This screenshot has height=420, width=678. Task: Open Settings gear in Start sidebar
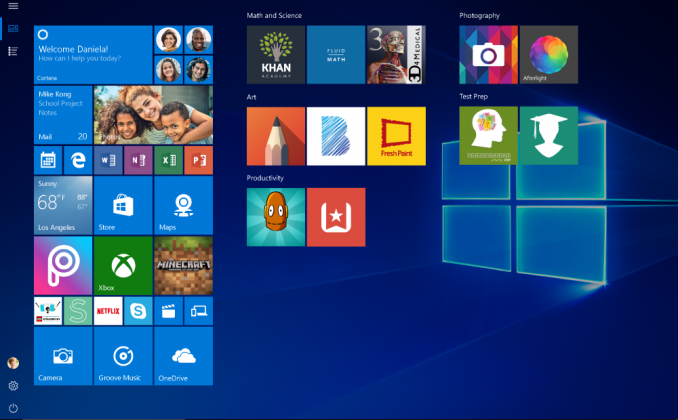pos(13,386)
